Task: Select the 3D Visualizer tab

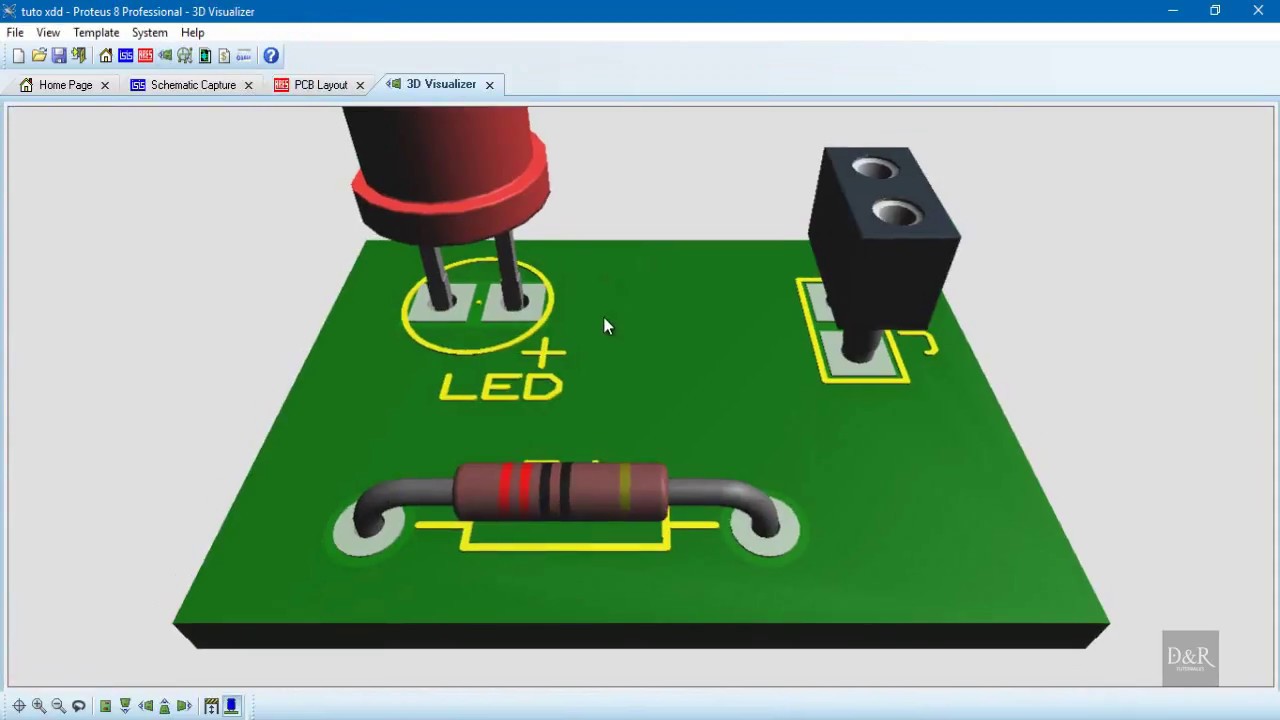Action: coord(441,84)
